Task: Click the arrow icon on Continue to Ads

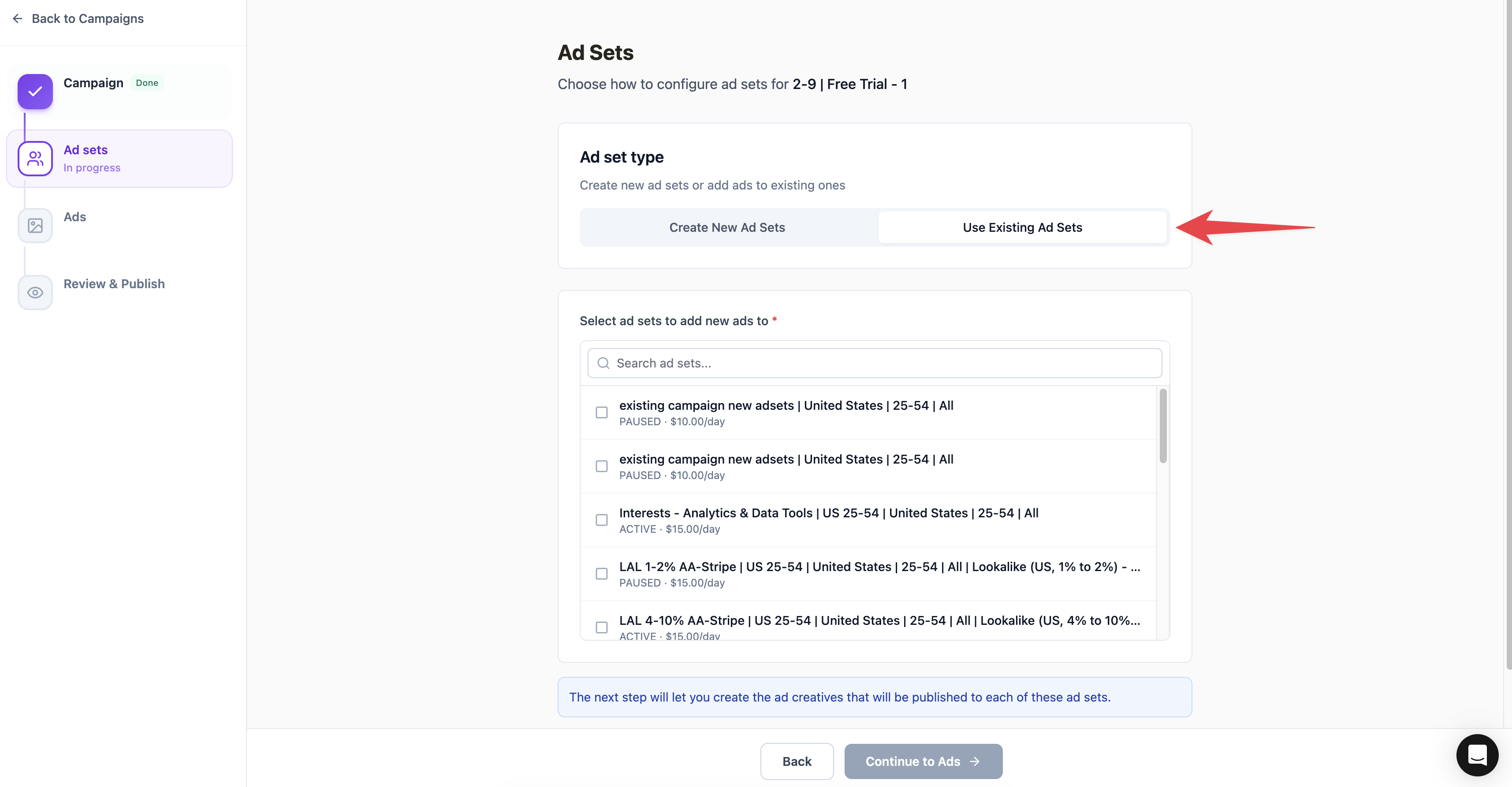Action: click(975, 761)
